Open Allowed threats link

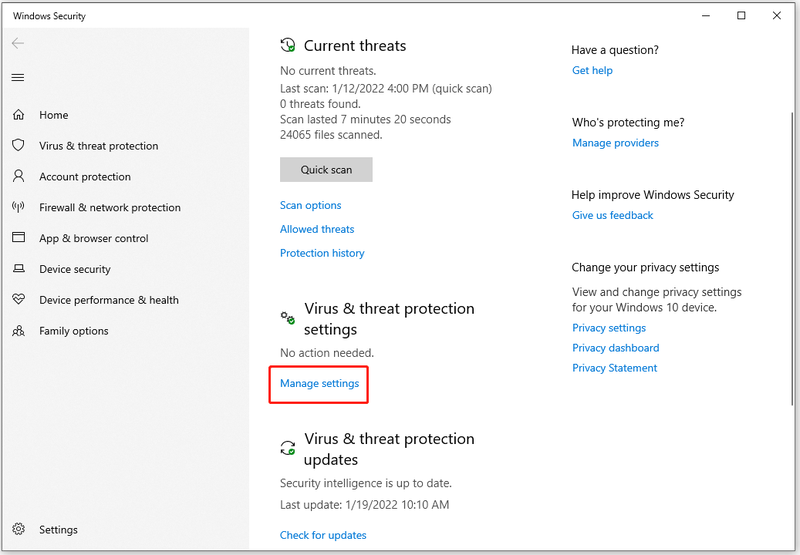pos(317,229)
